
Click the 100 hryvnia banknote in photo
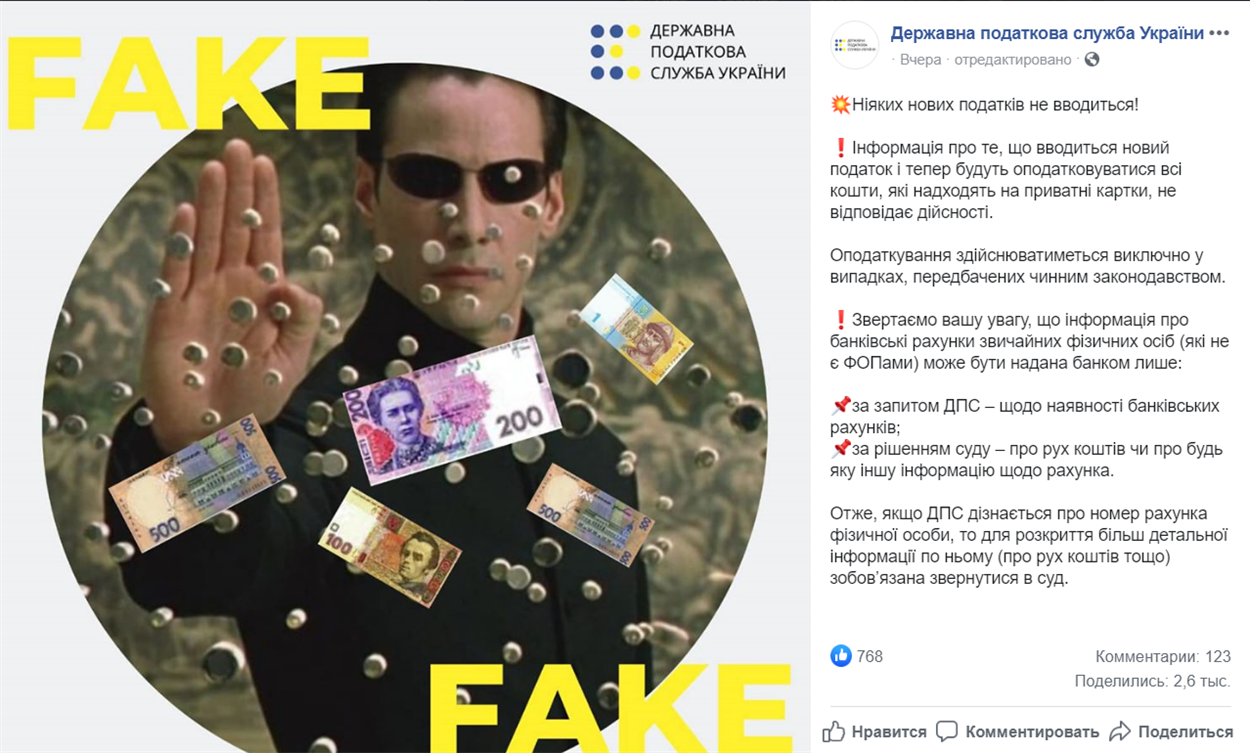click(x=389, y=546)
